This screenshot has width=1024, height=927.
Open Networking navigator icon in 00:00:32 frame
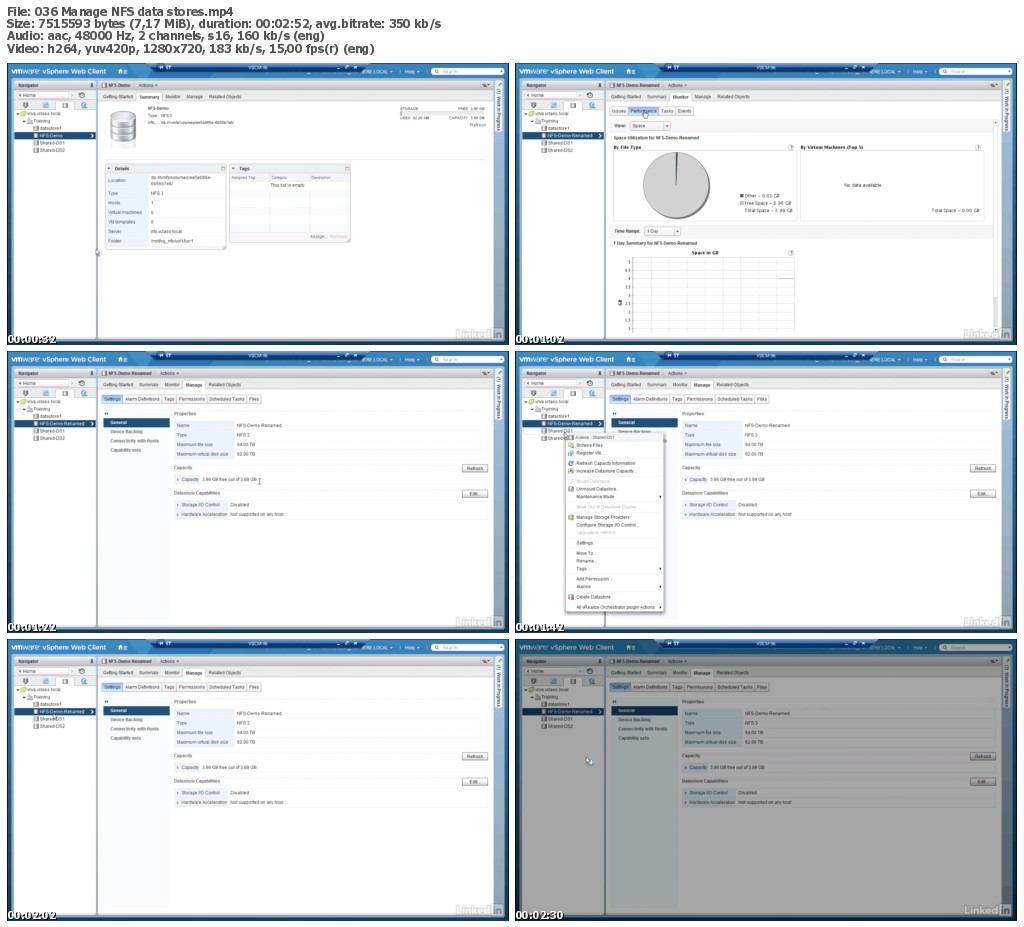pos(84,105)
